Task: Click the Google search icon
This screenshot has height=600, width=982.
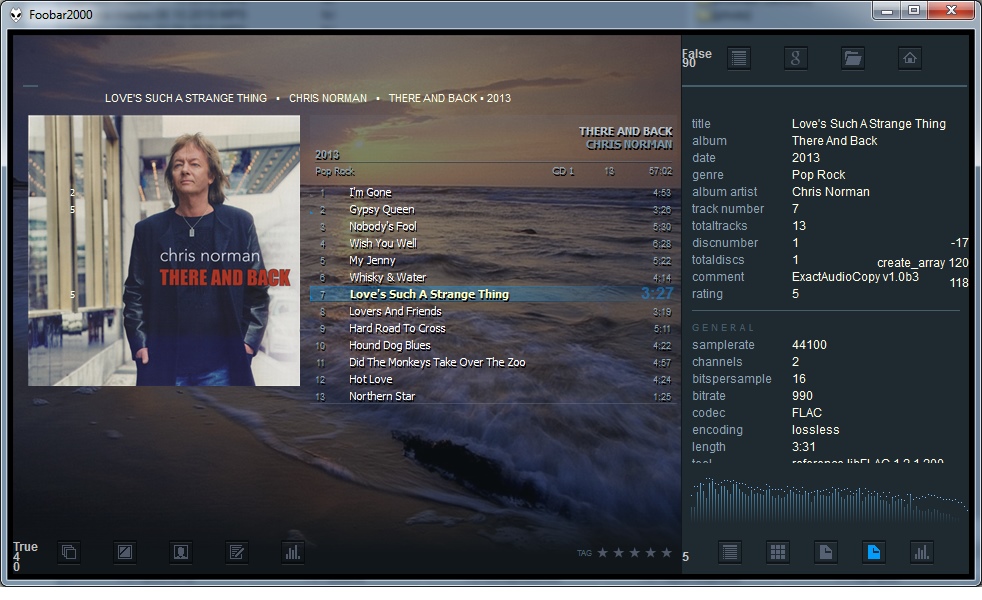Action: (796, 58)
